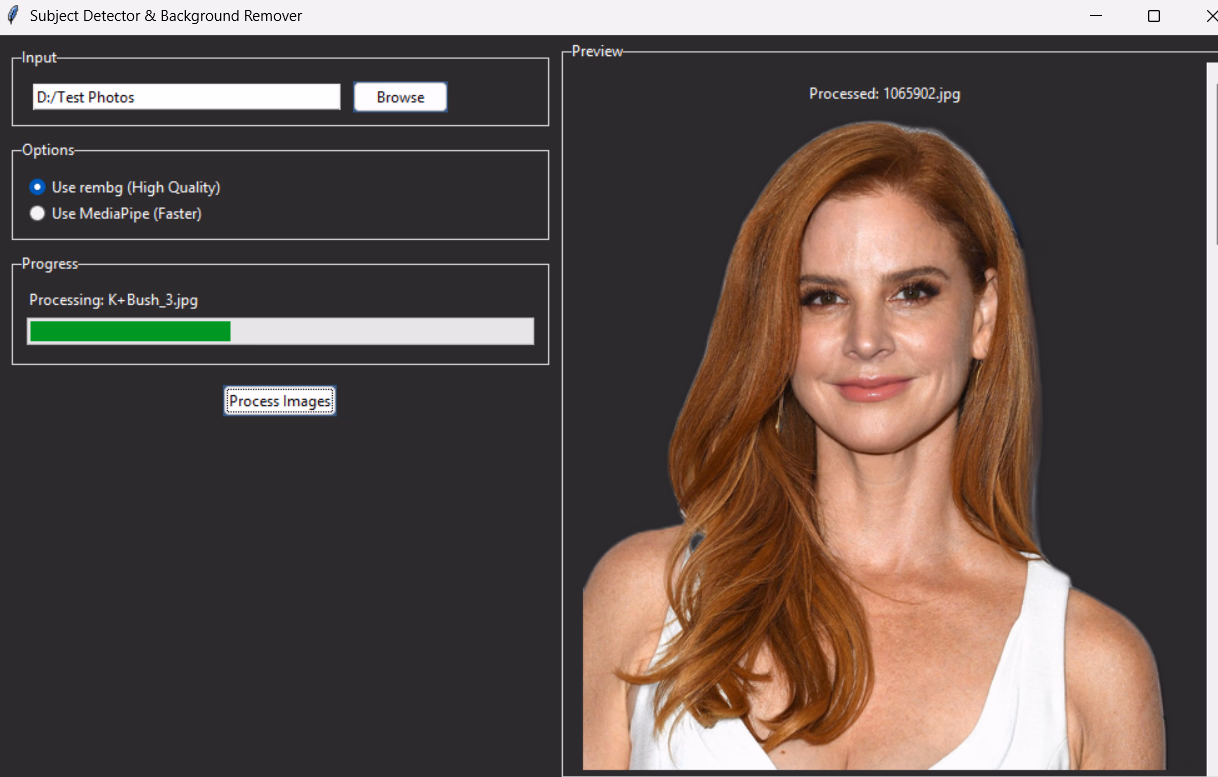Click the Preview panel heading
The image size is (1218, 777).
597,51
